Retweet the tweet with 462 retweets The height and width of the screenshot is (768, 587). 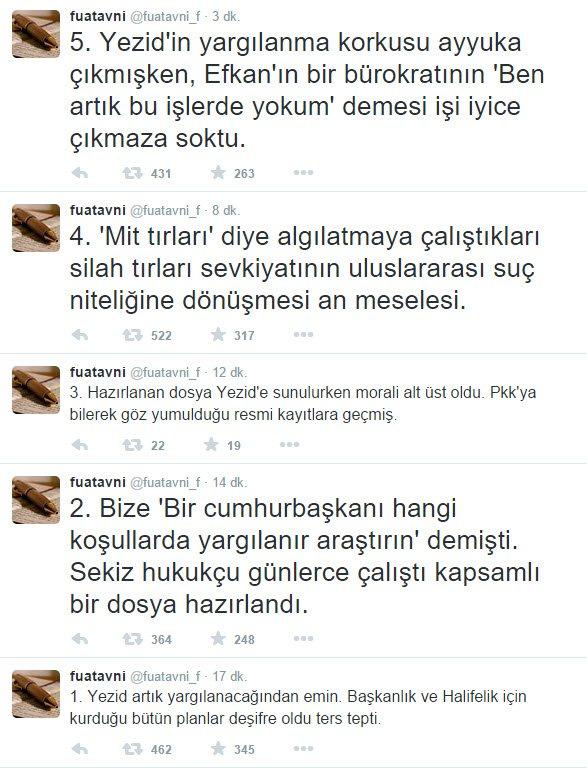pos(132,749)
